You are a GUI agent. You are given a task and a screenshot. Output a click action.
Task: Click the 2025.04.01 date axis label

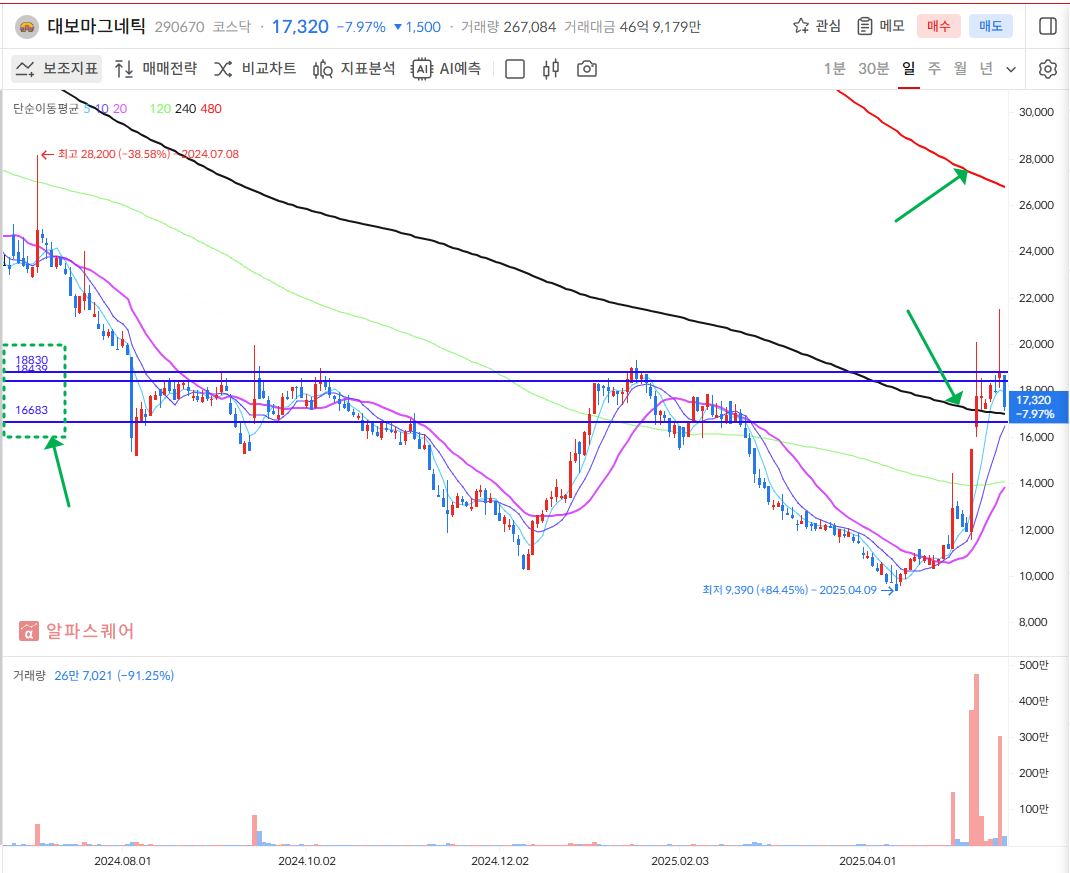[868, 861]
